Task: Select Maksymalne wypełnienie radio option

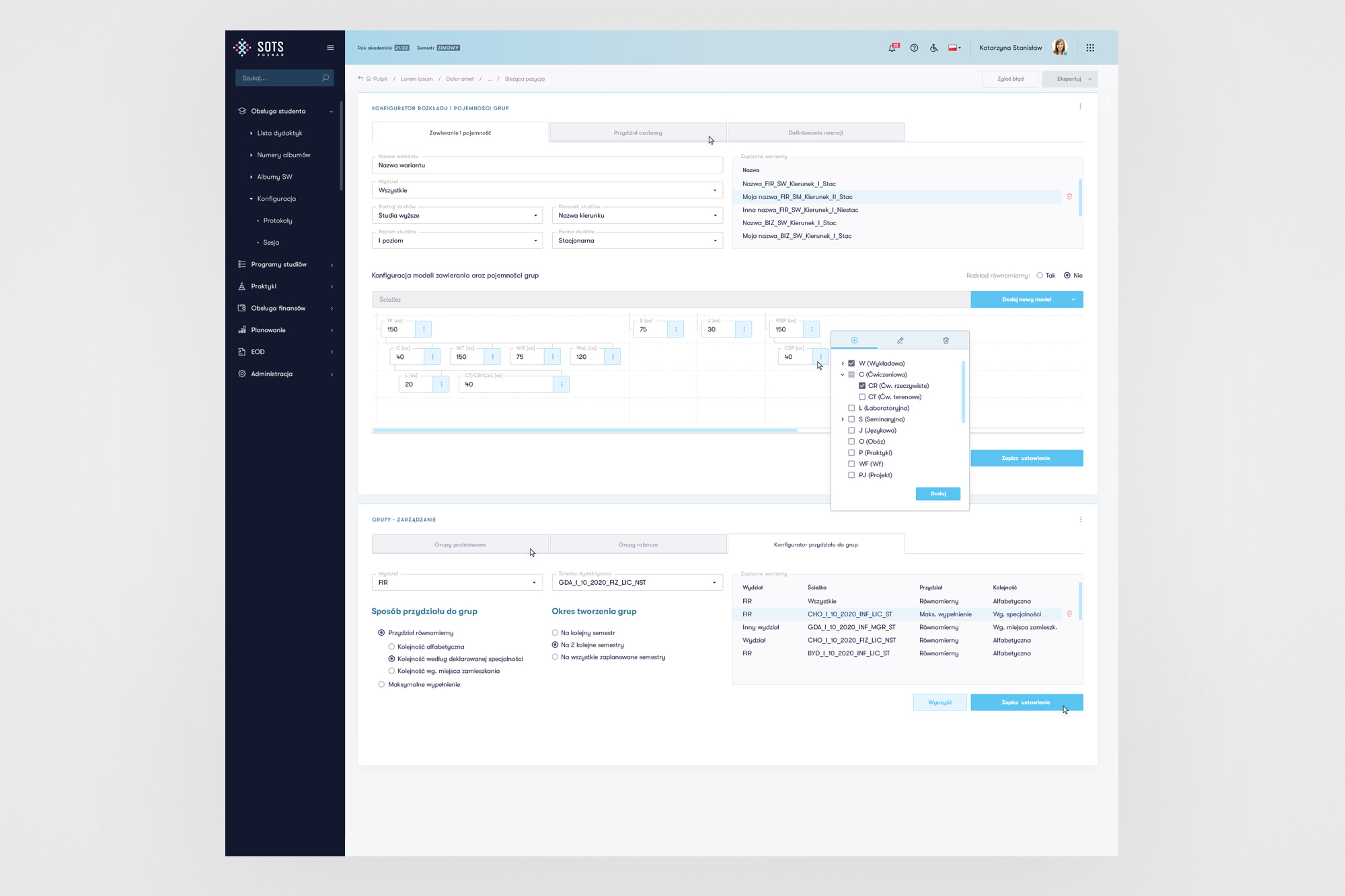Action: point(381,684)
